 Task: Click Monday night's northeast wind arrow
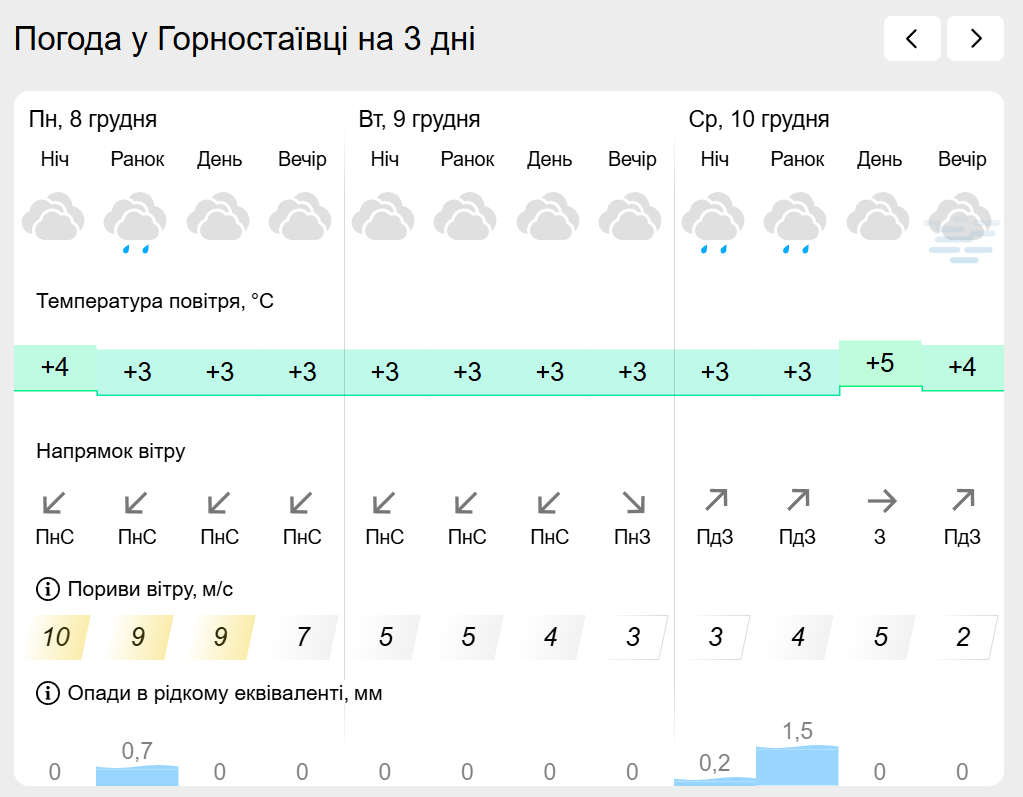(x=55, y=501)
